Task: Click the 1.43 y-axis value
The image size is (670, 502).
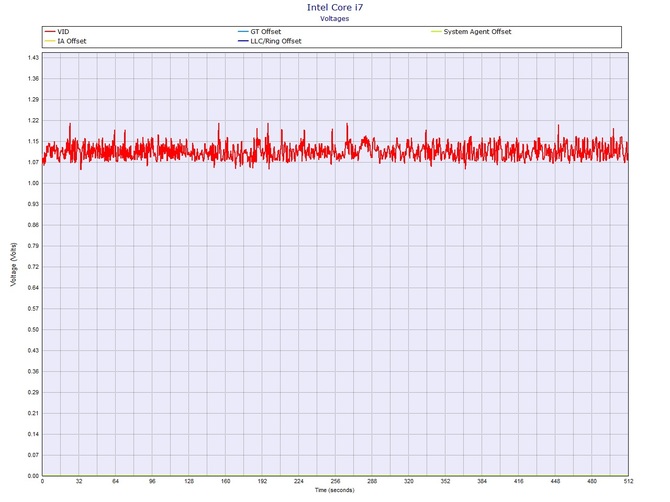Action: coord(33,58)
